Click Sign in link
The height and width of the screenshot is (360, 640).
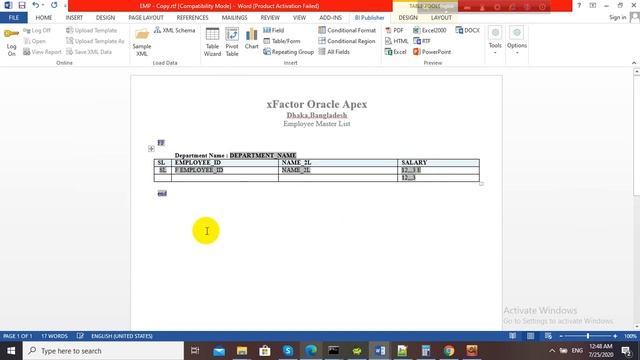618,17
